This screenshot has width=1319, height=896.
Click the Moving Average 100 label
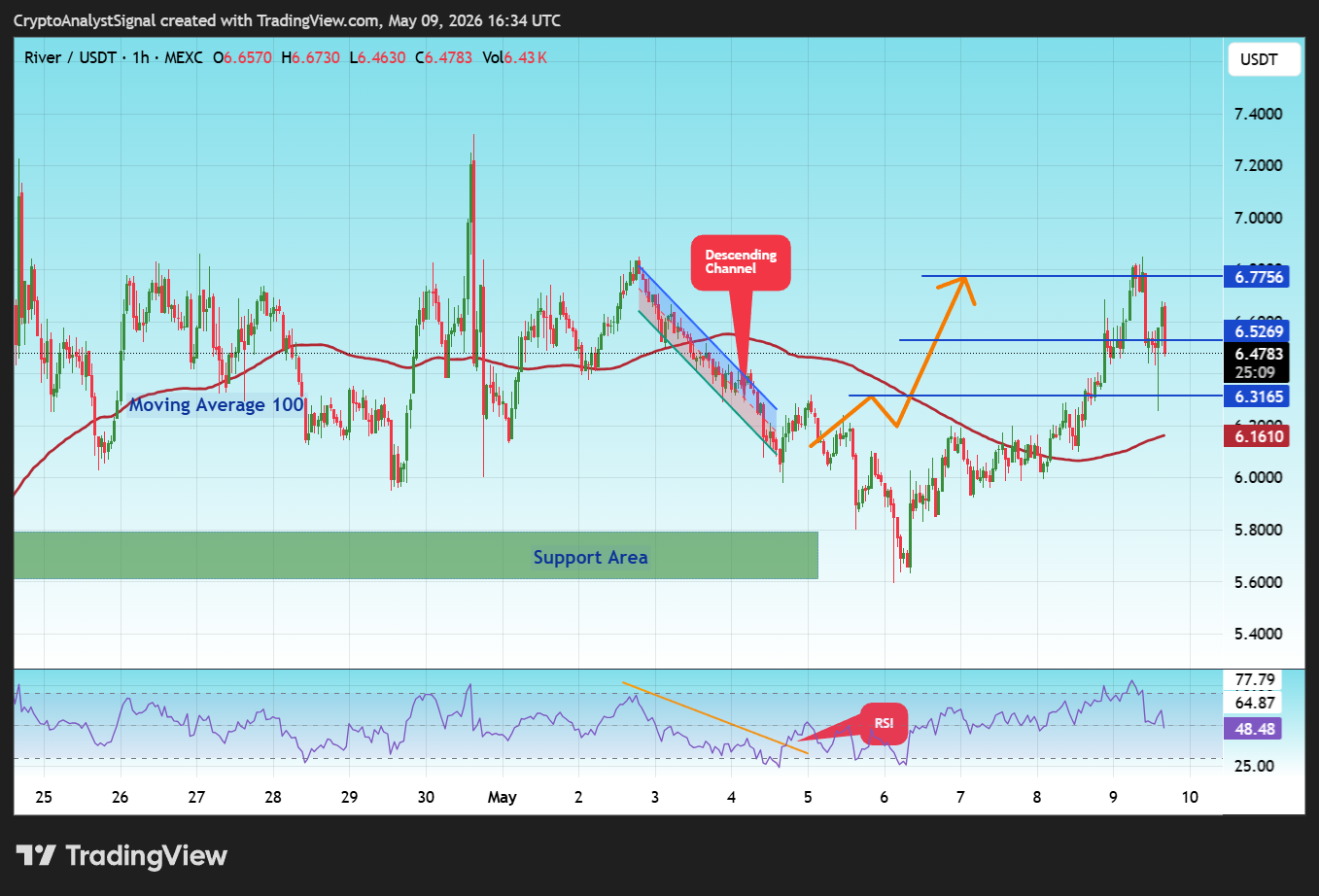click(217, 404)
